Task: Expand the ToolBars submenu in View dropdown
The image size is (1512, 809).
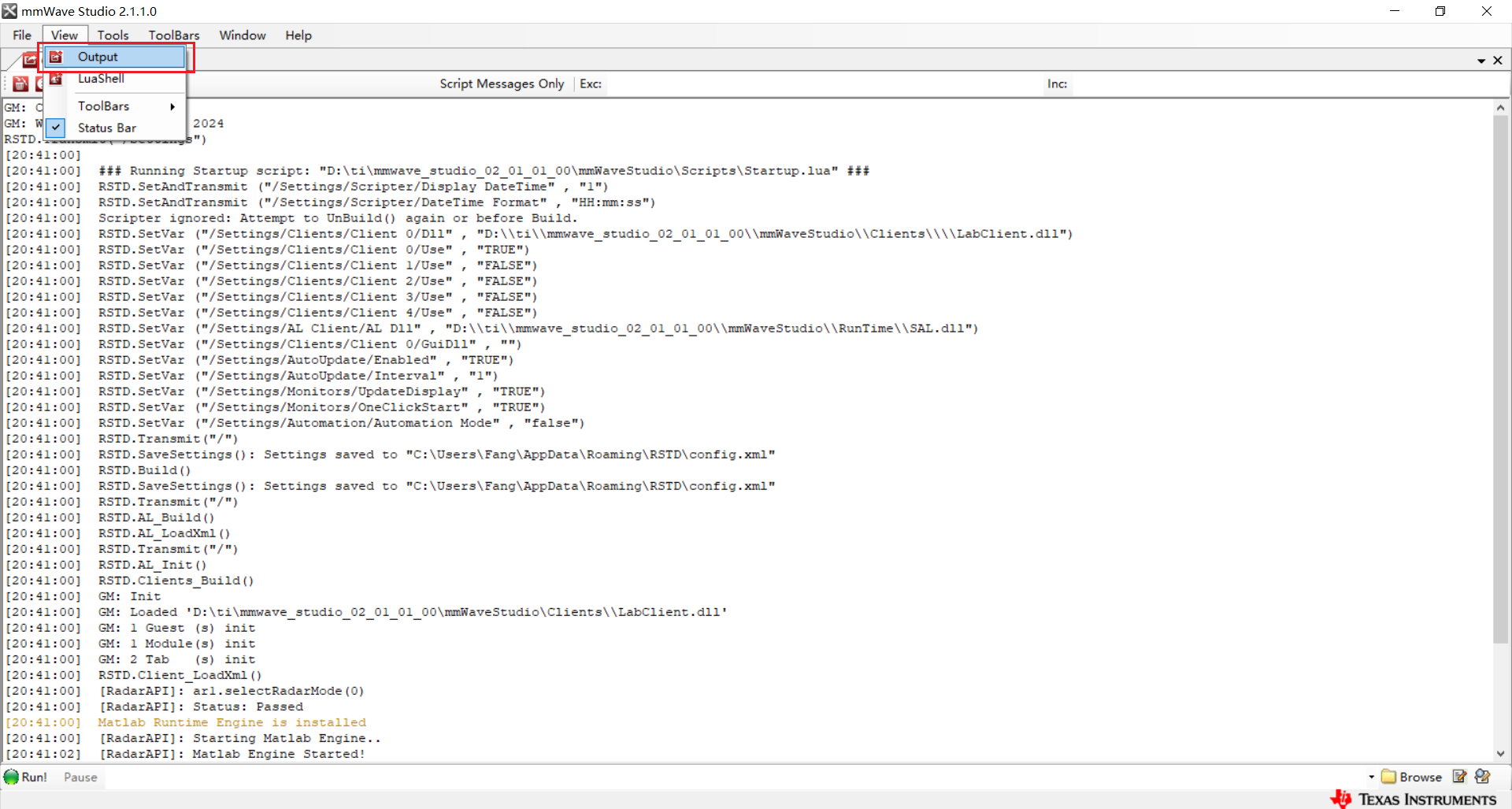Action: (x=115, y=106)
